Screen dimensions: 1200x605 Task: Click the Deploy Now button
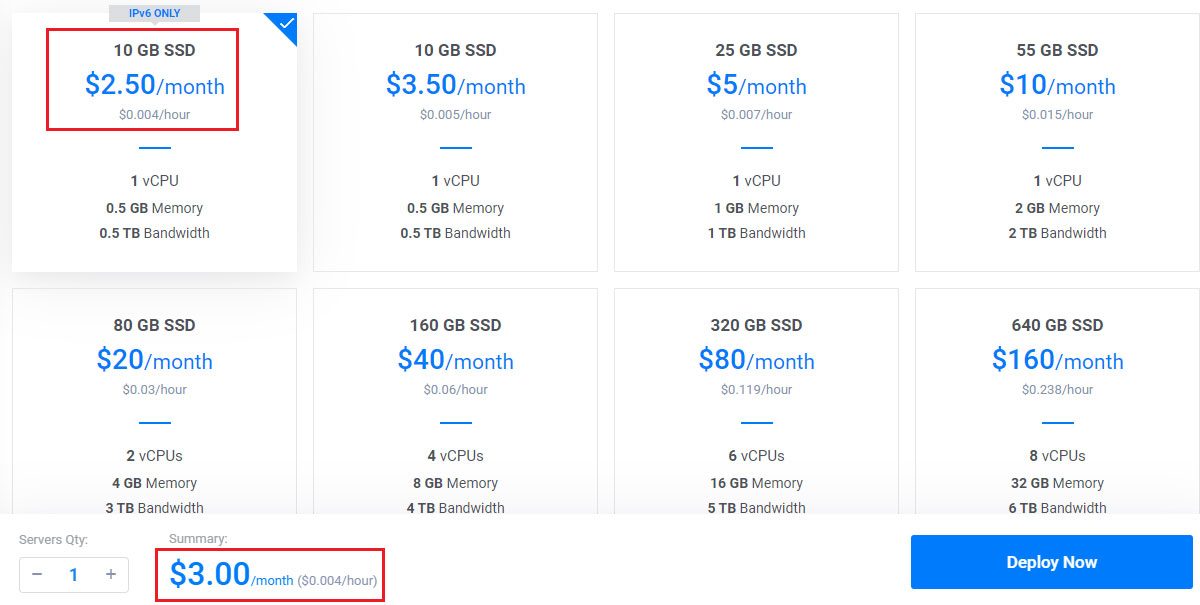[1052, 562]
